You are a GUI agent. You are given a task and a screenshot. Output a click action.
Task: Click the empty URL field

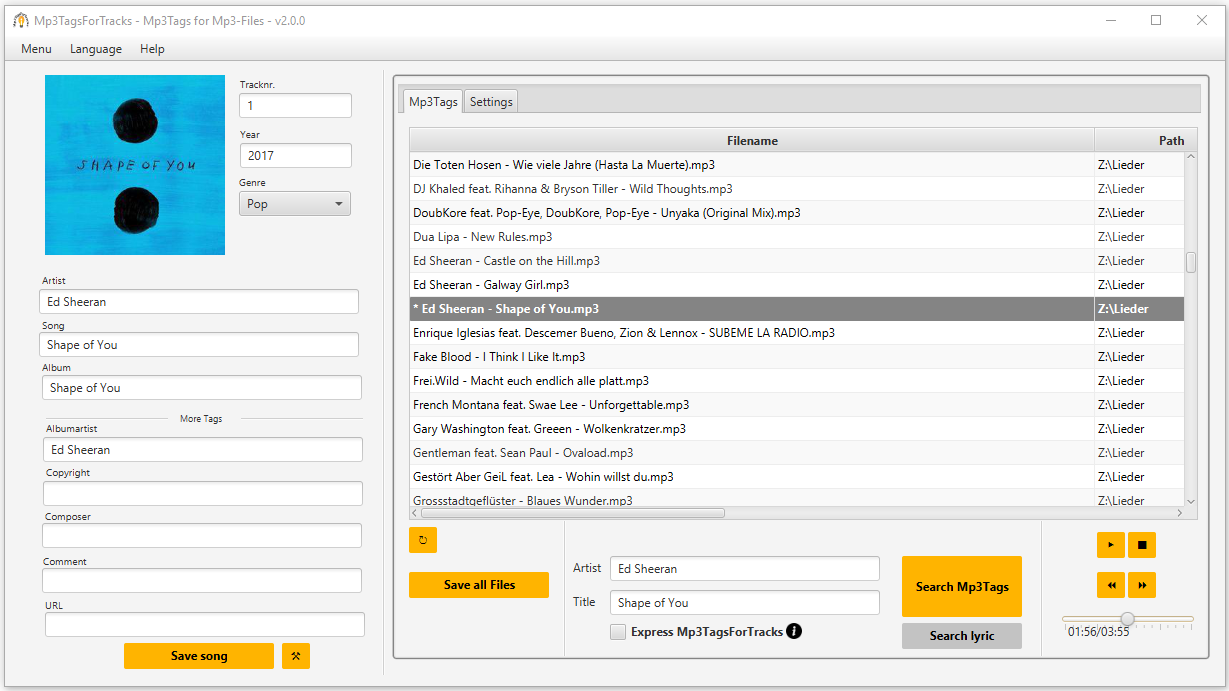click(205, 624)
